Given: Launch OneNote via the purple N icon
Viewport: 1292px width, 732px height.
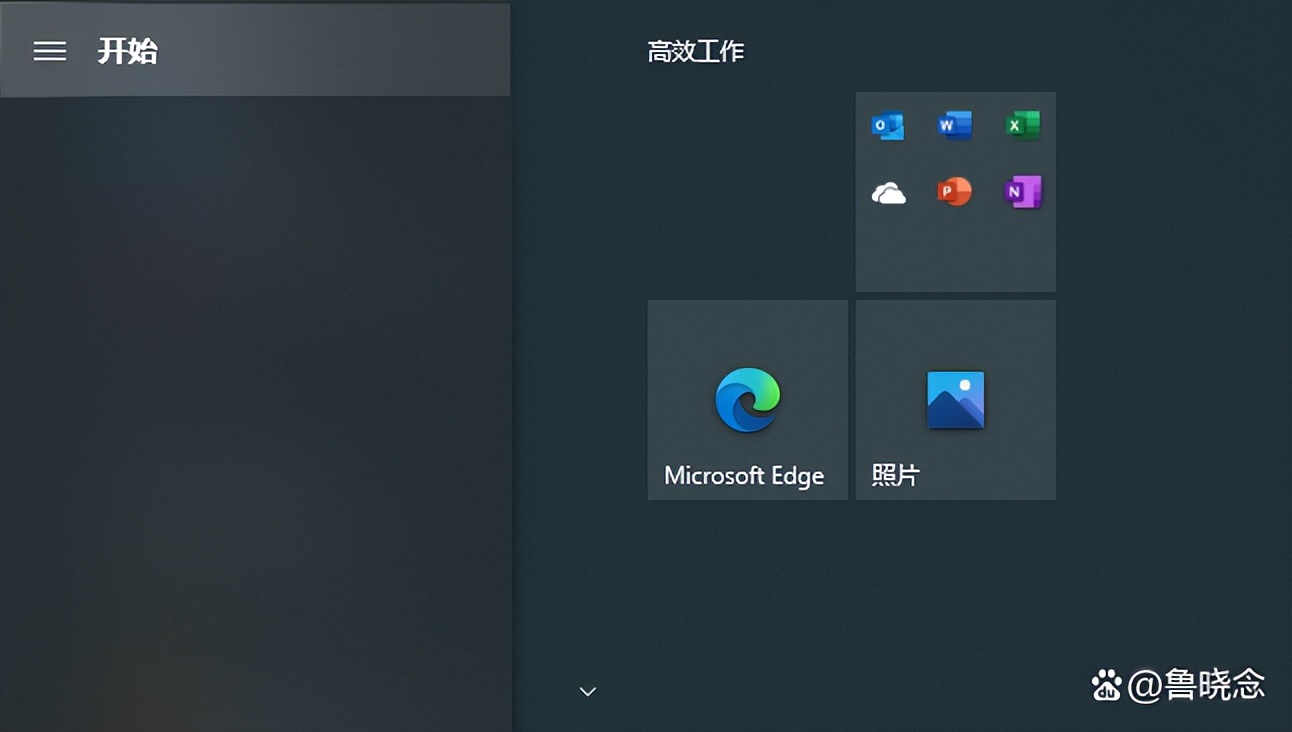Looking at the screenshot, I should click(1022, 191).
